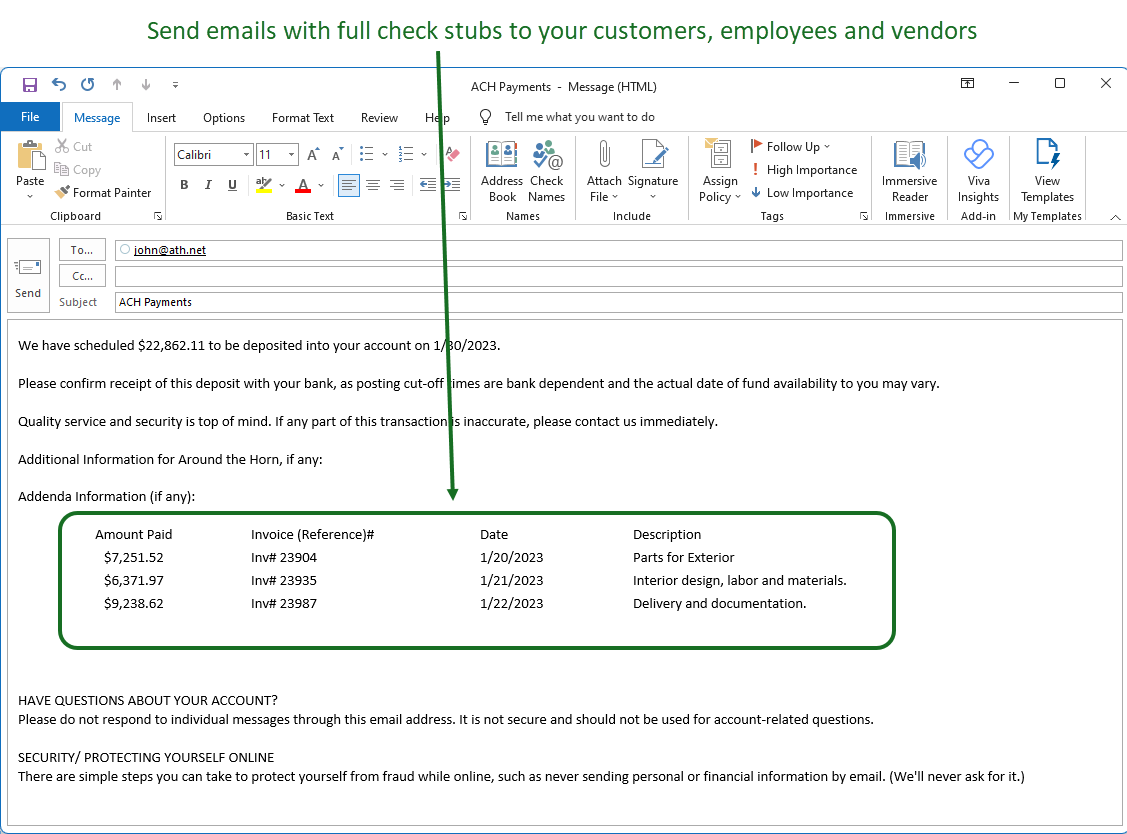Select the Message tab
Screen dimensions: 1127x834
click(x=97, y=118)
